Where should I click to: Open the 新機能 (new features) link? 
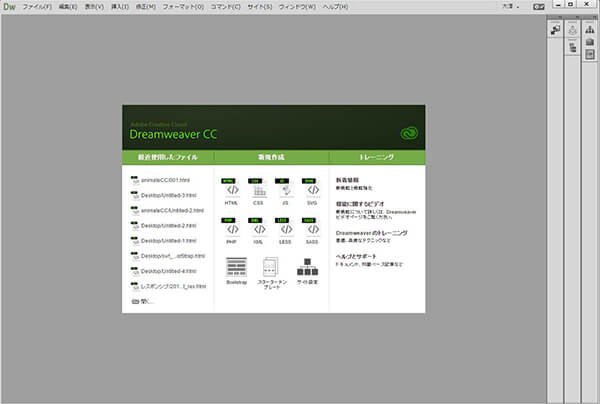click(347, 180)
